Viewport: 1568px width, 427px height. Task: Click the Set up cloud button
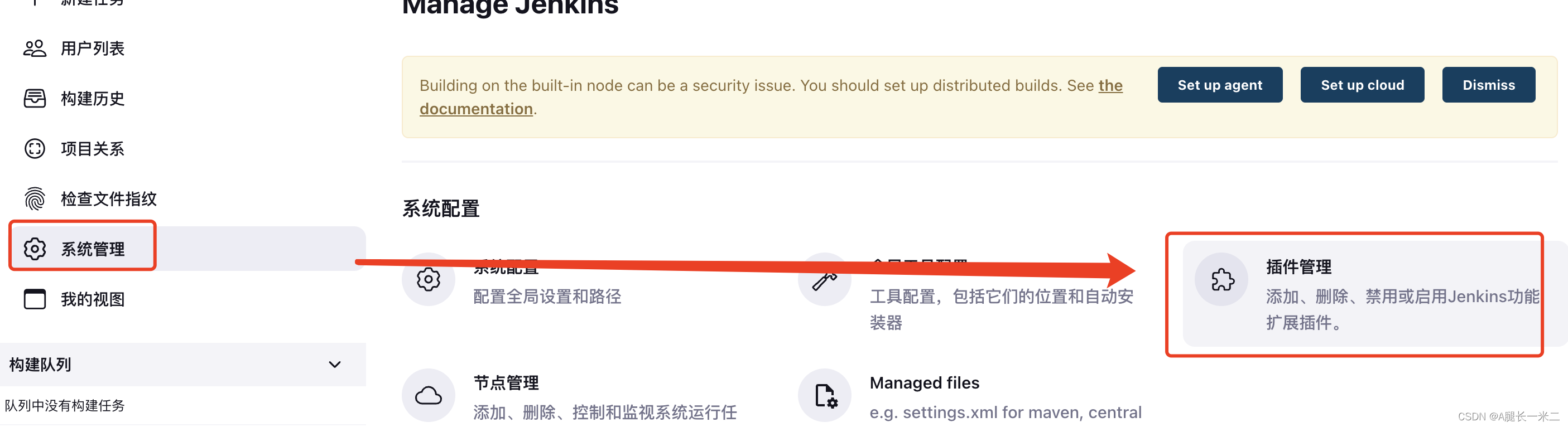(1362, 85)
